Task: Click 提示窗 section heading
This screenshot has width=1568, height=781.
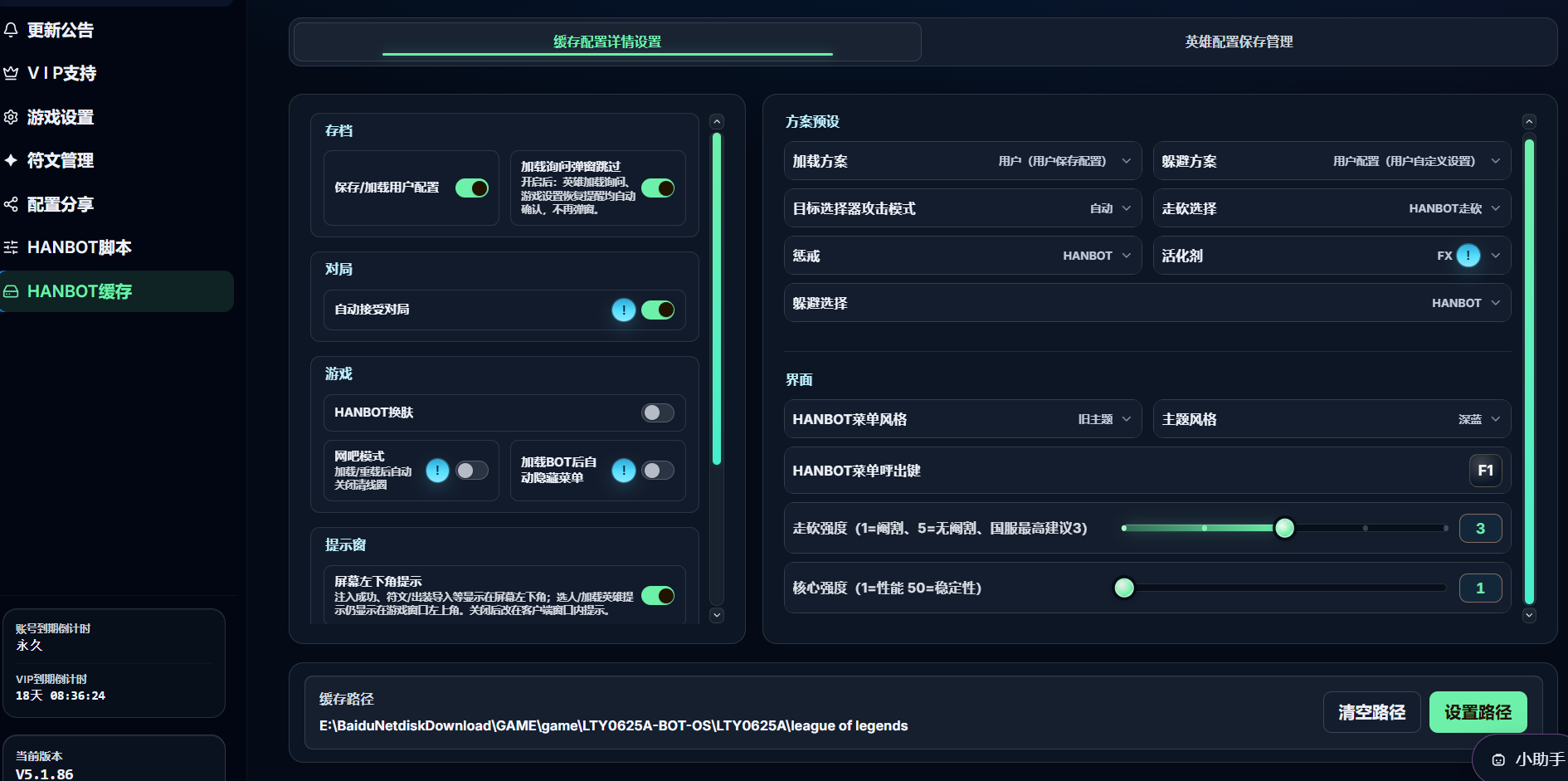Action: pyautogui.click(x=345, y=544)
